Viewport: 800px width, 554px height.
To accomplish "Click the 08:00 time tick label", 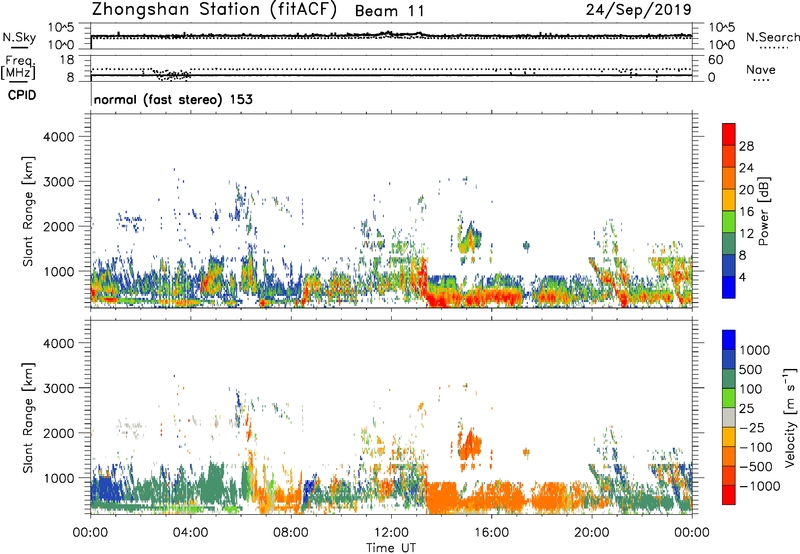I will tap(291, 533).
